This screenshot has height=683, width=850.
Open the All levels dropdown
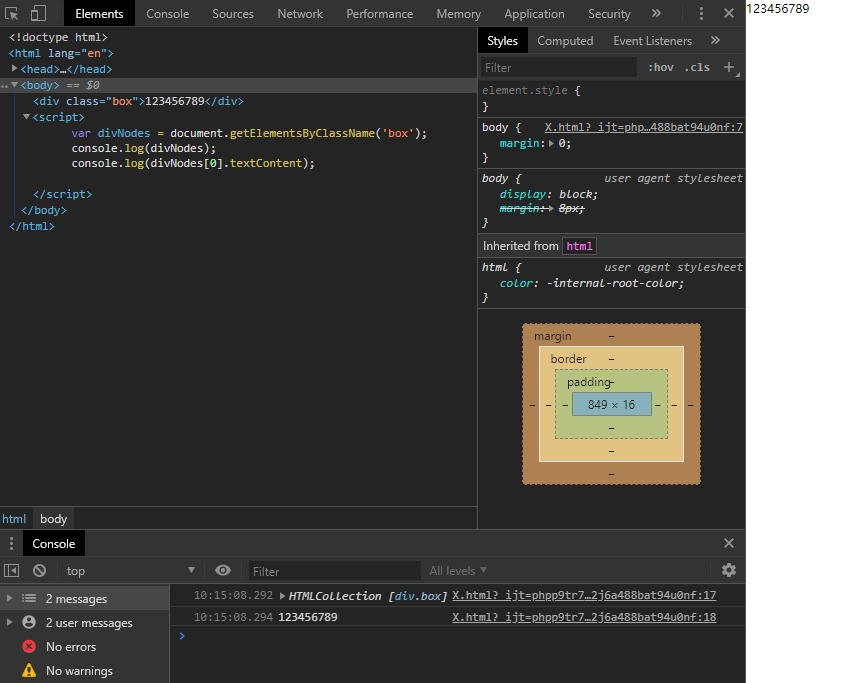click(458, 570)
